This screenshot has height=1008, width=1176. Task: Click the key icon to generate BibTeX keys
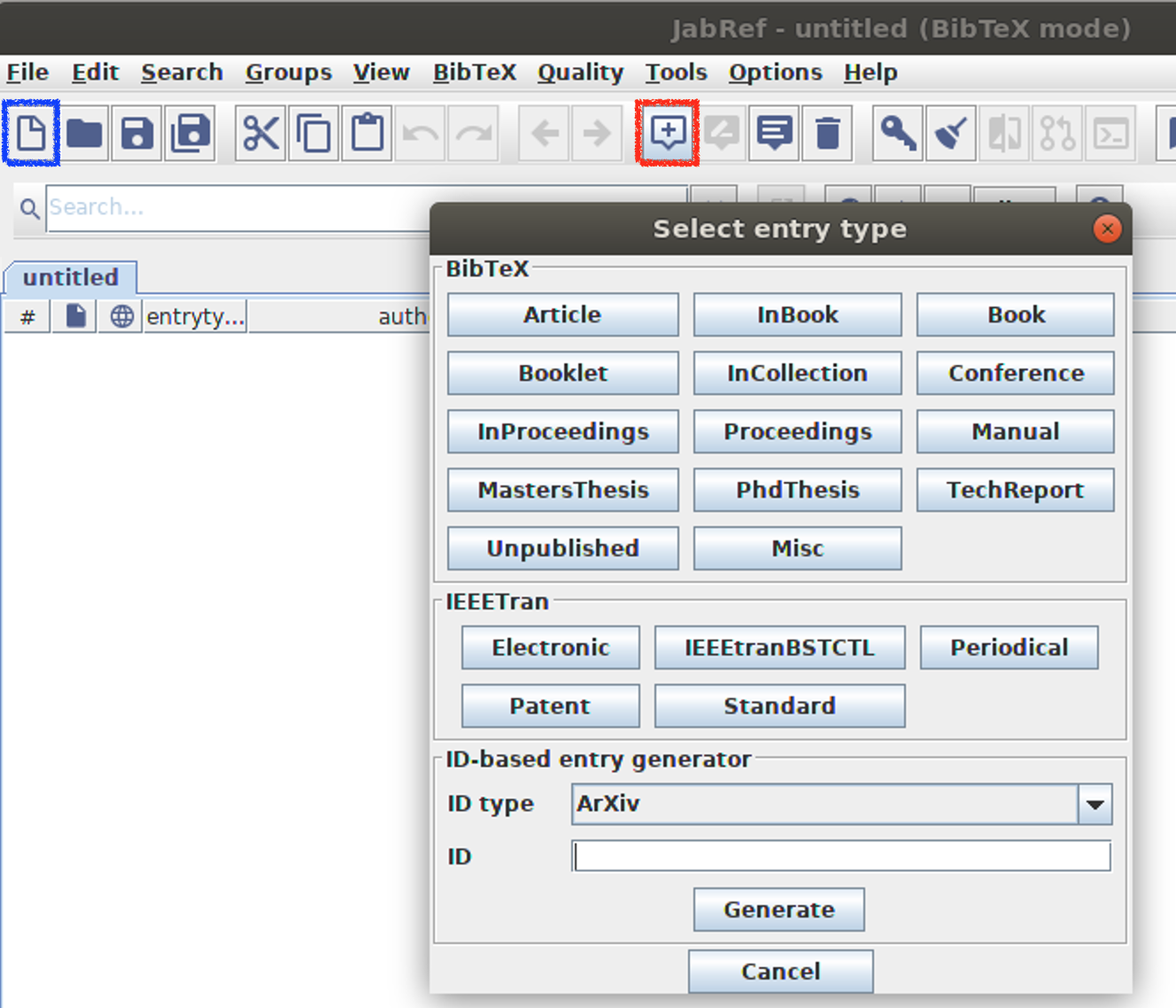pos(899,134)
